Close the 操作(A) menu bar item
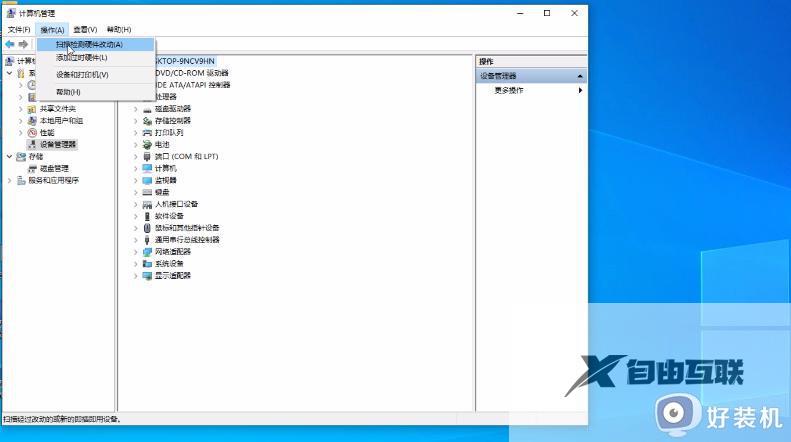 point(52,30)
